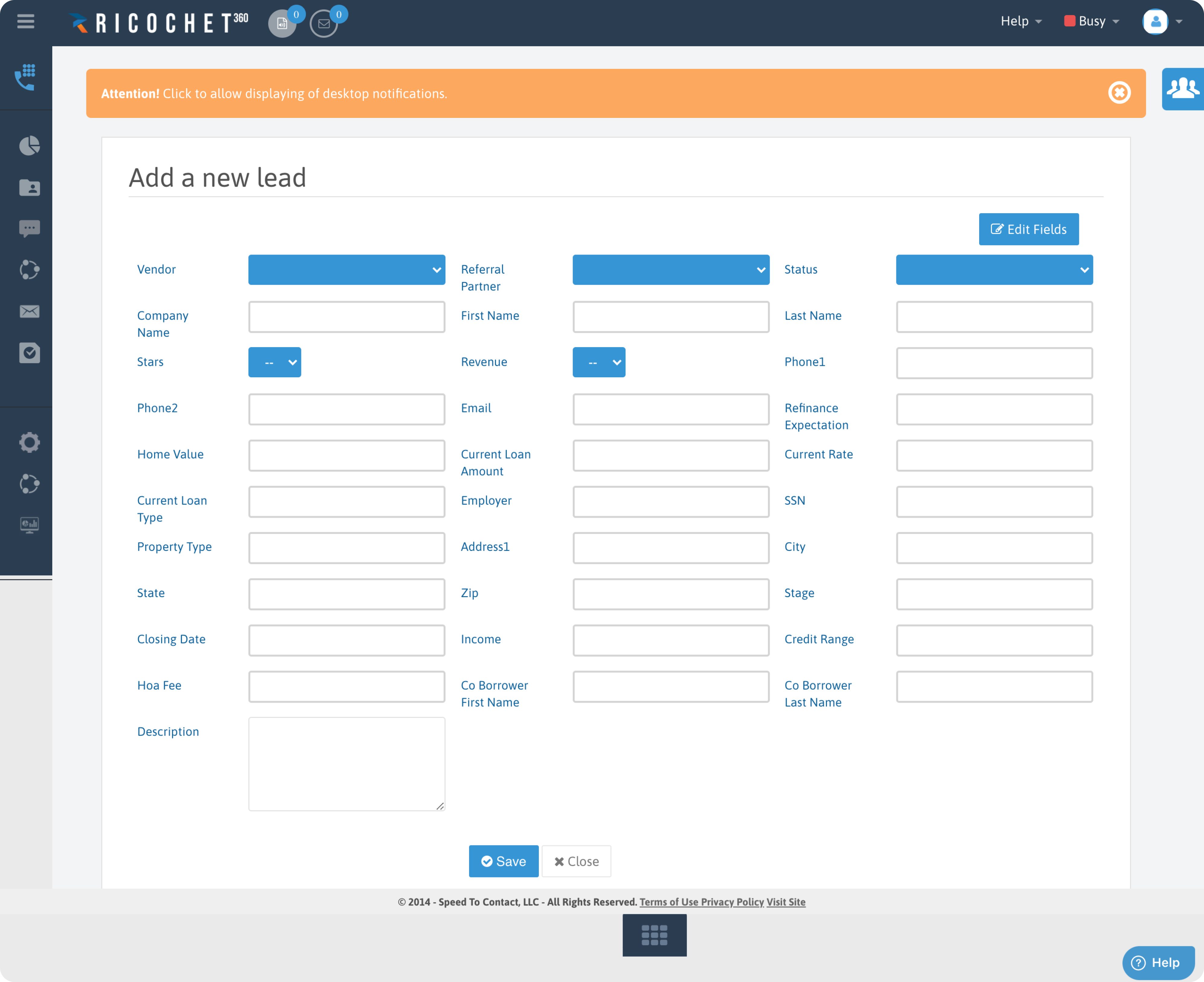Click the Edit Fields button
Screen dimensions: 1204x982
coord(1029,229)
